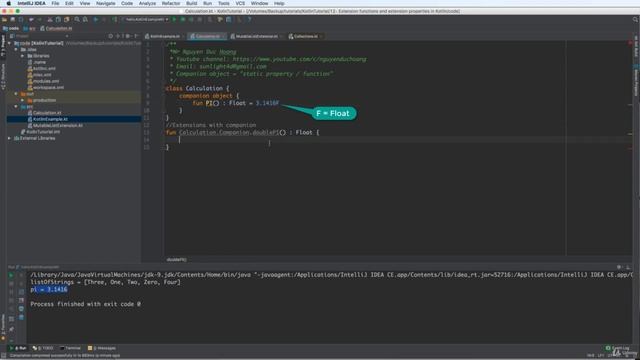Click the doublePI() breadcrumb below the editor
640x360 pixels.
tap(176, 260)
